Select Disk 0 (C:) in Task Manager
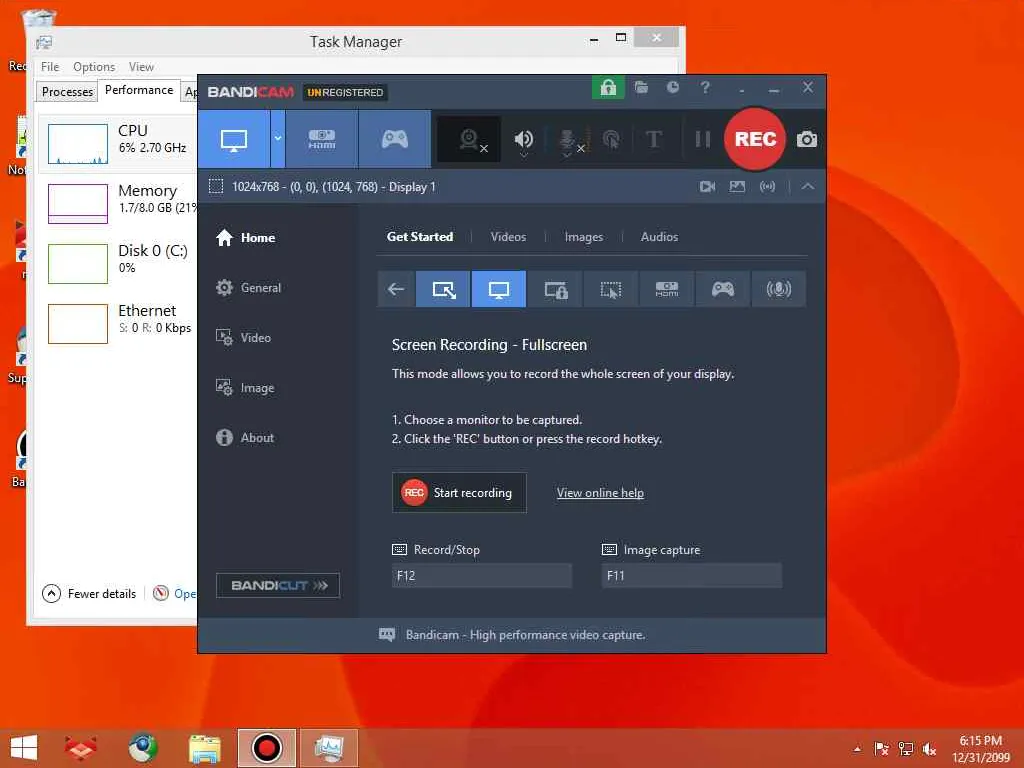Viewport: 1024px width, 768px height. tap(118, 263)
